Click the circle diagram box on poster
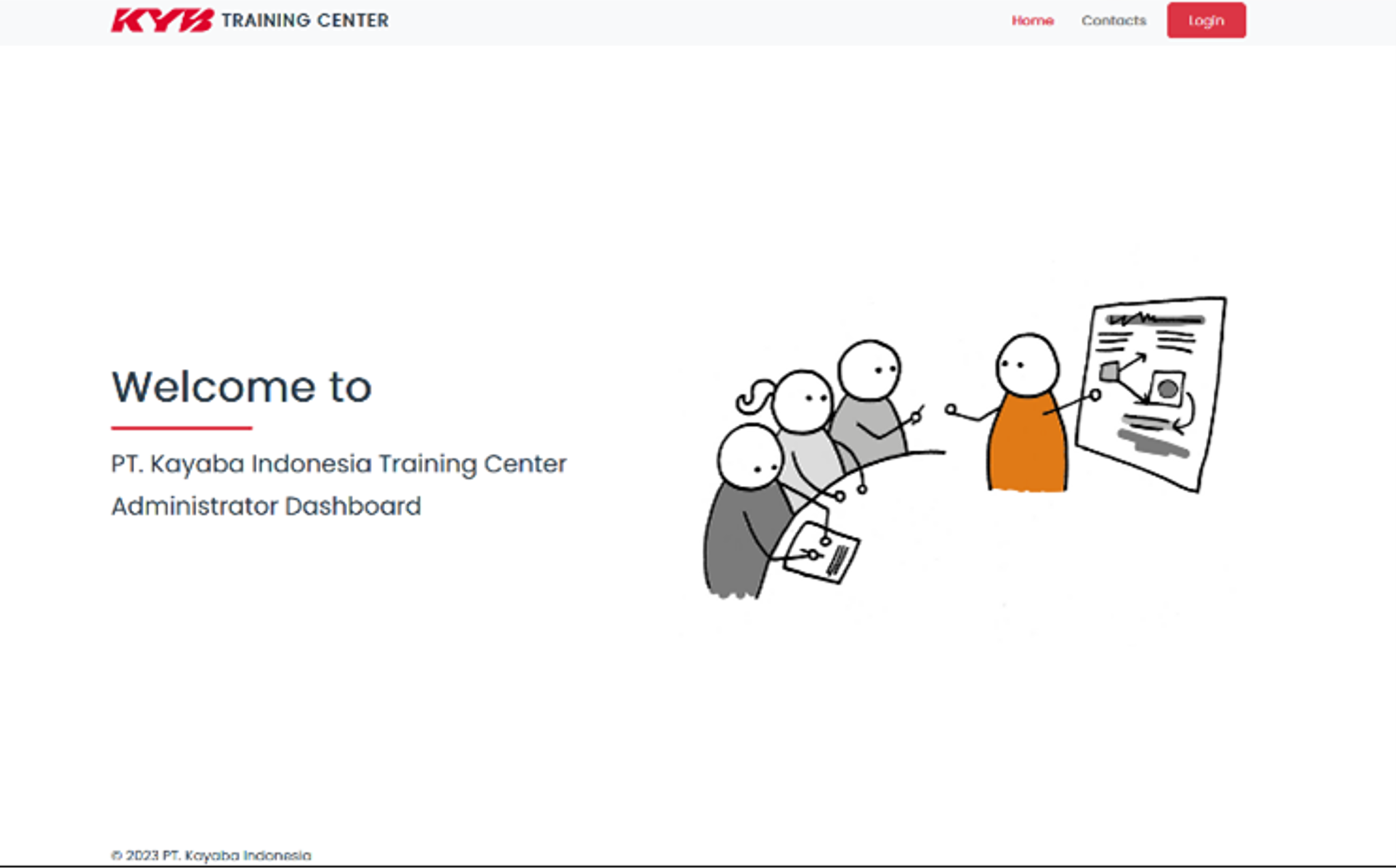1396x868 pixels. click(x=1166, y=389)
